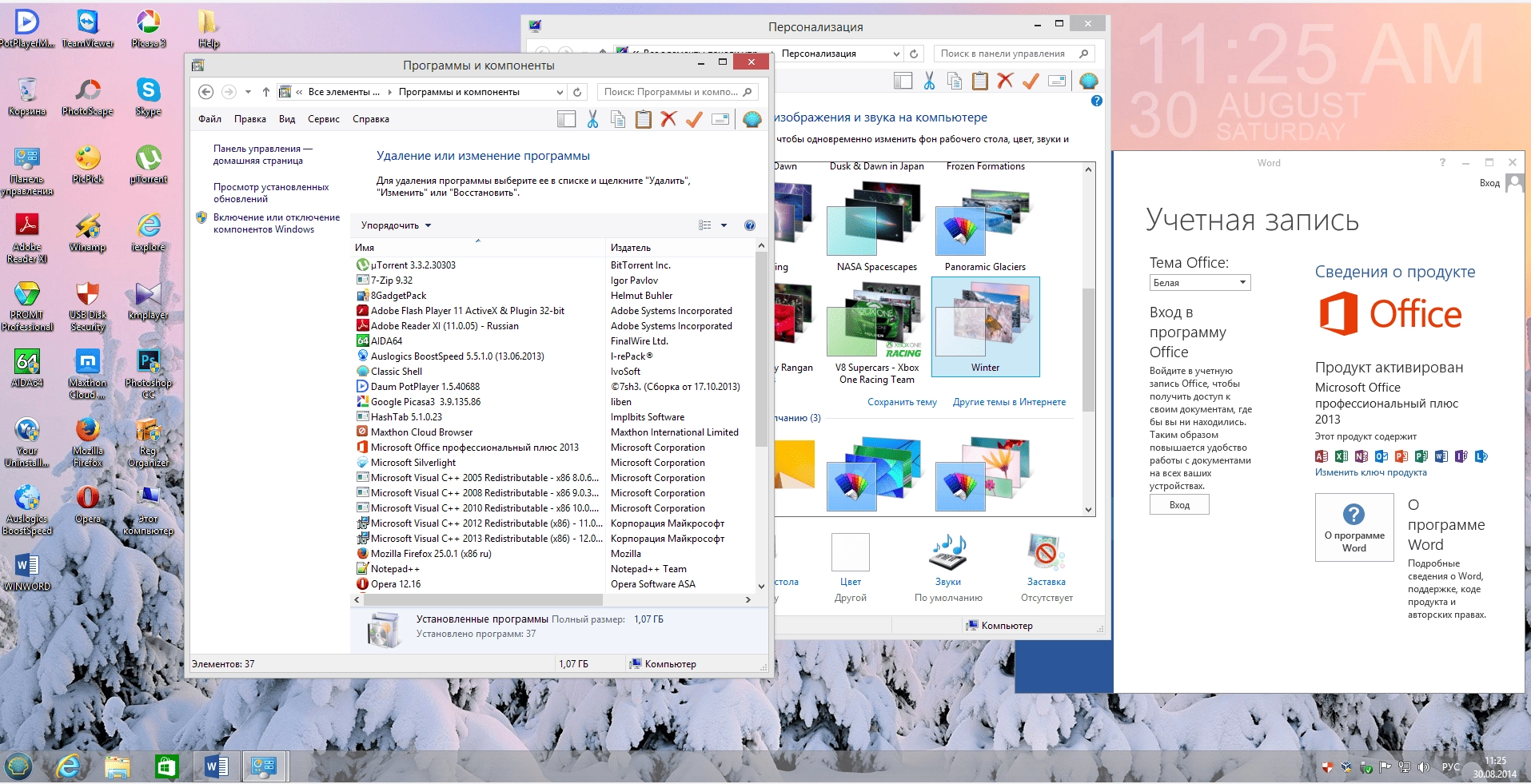Click the Classic Shell seashell icon in Programs window
The width and height of the screenshot is (1531, 784).
click(752, 119)
